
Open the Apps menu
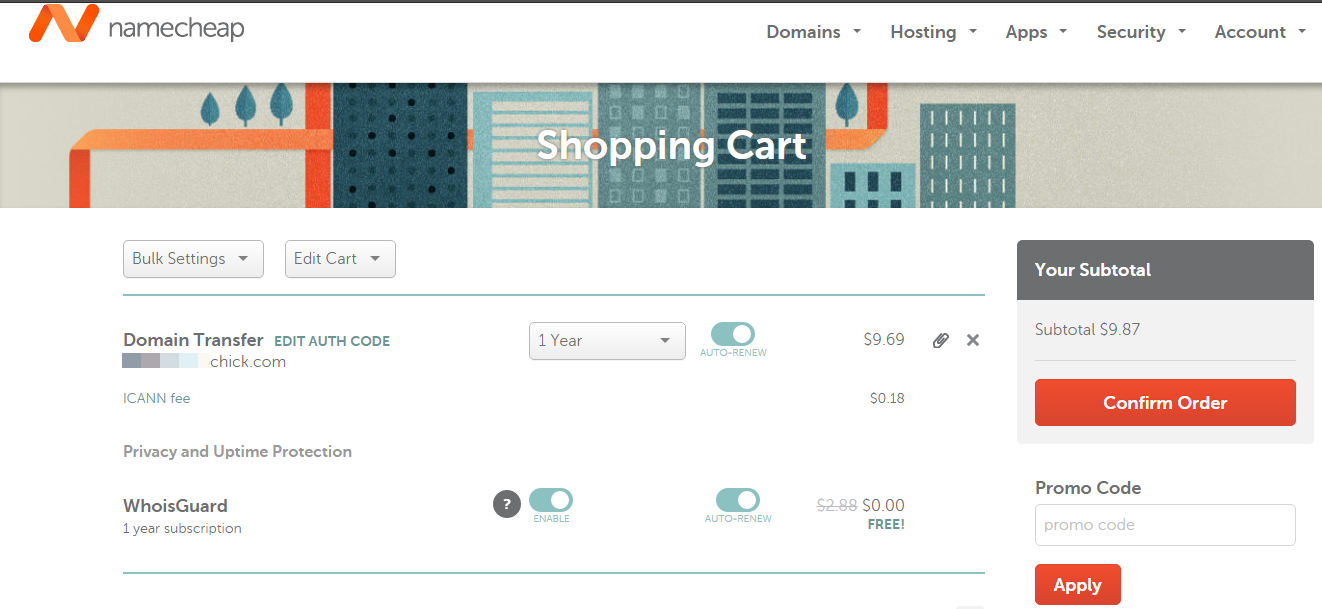point(1037,32)
